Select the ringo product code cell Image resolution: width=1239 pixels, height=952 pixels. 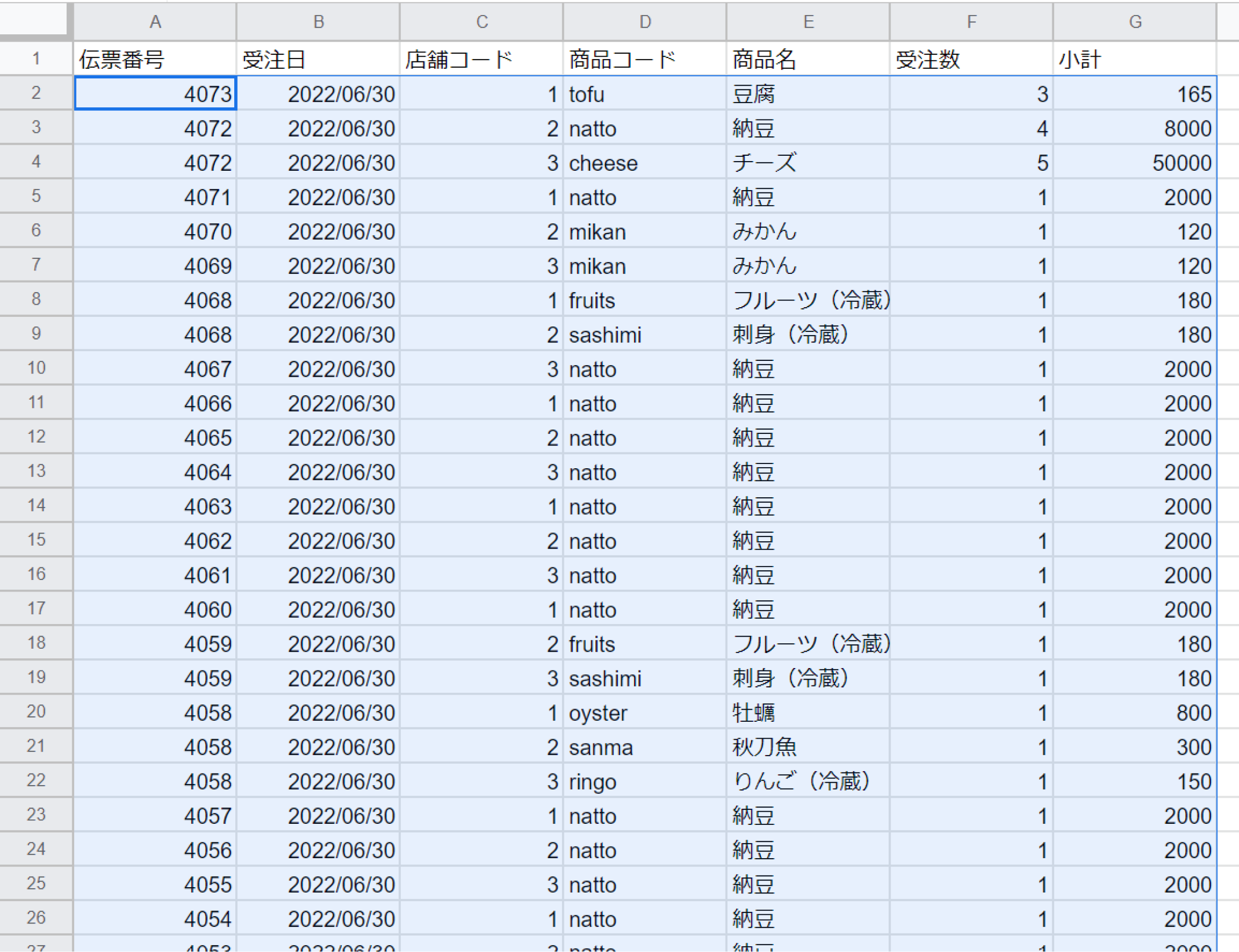click(645, 781)
